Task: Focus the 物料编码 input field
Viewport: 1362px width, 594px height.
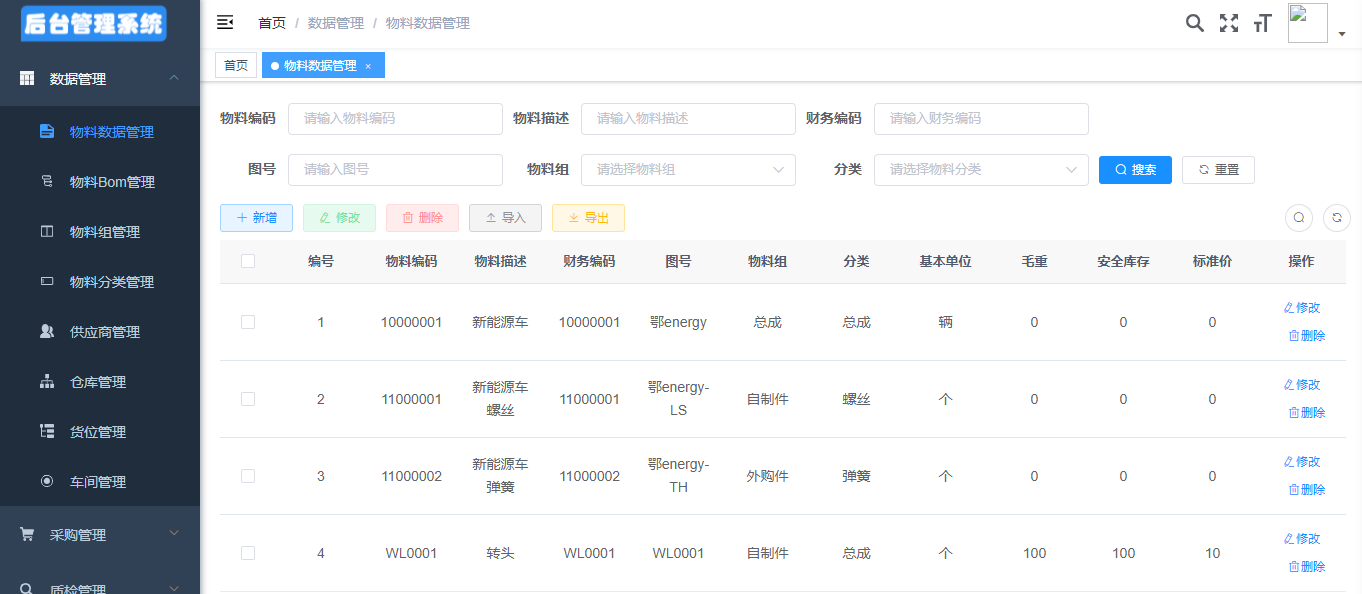Action: (395, 118)
